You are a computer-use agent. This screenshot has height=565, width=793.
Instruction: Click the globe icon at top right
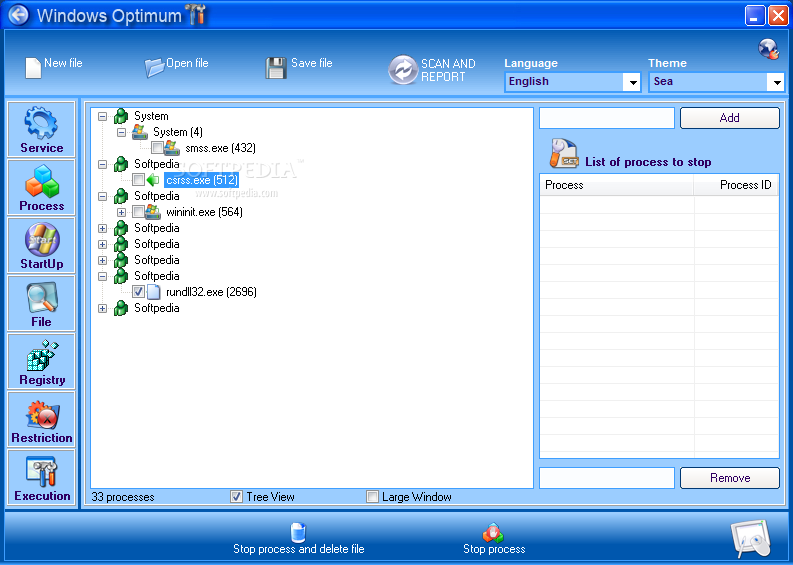tap(768, 49)
